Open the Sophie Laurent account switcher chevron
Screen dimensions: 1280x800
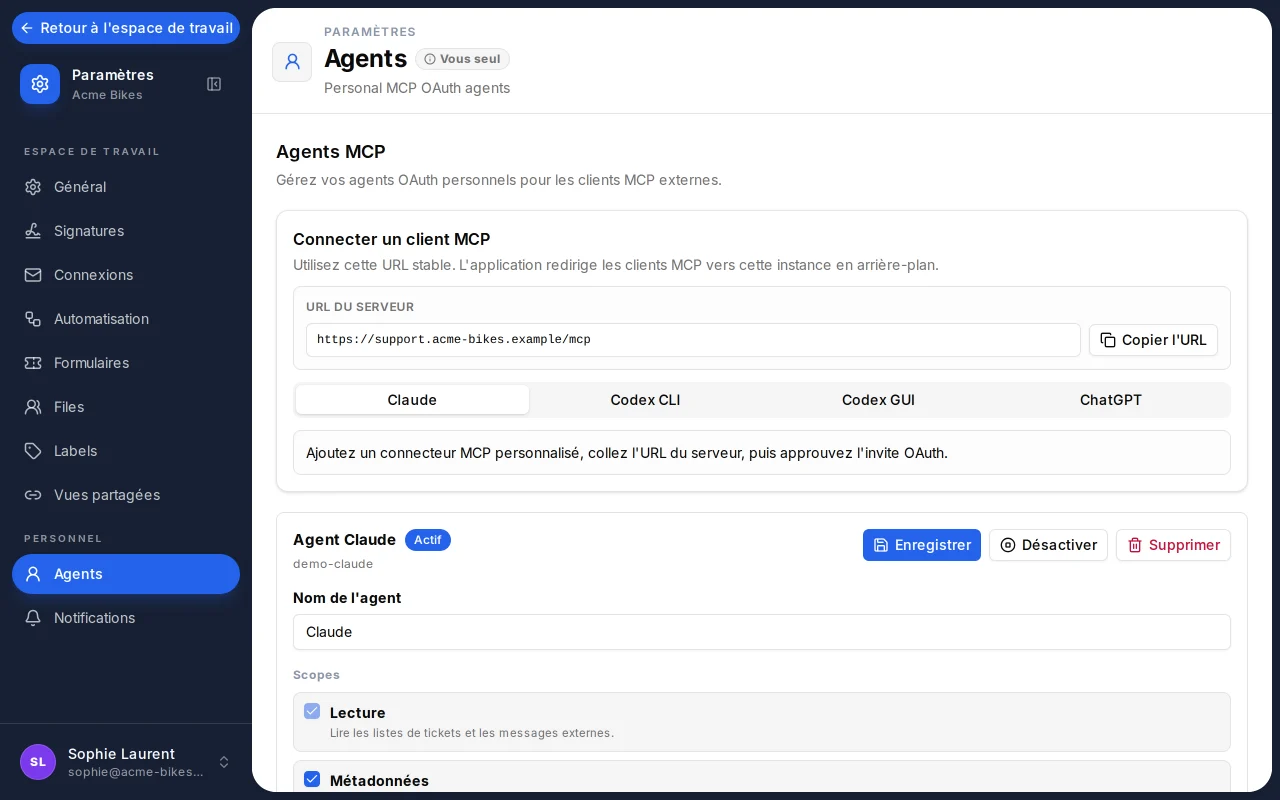click(x=224, y=762)
